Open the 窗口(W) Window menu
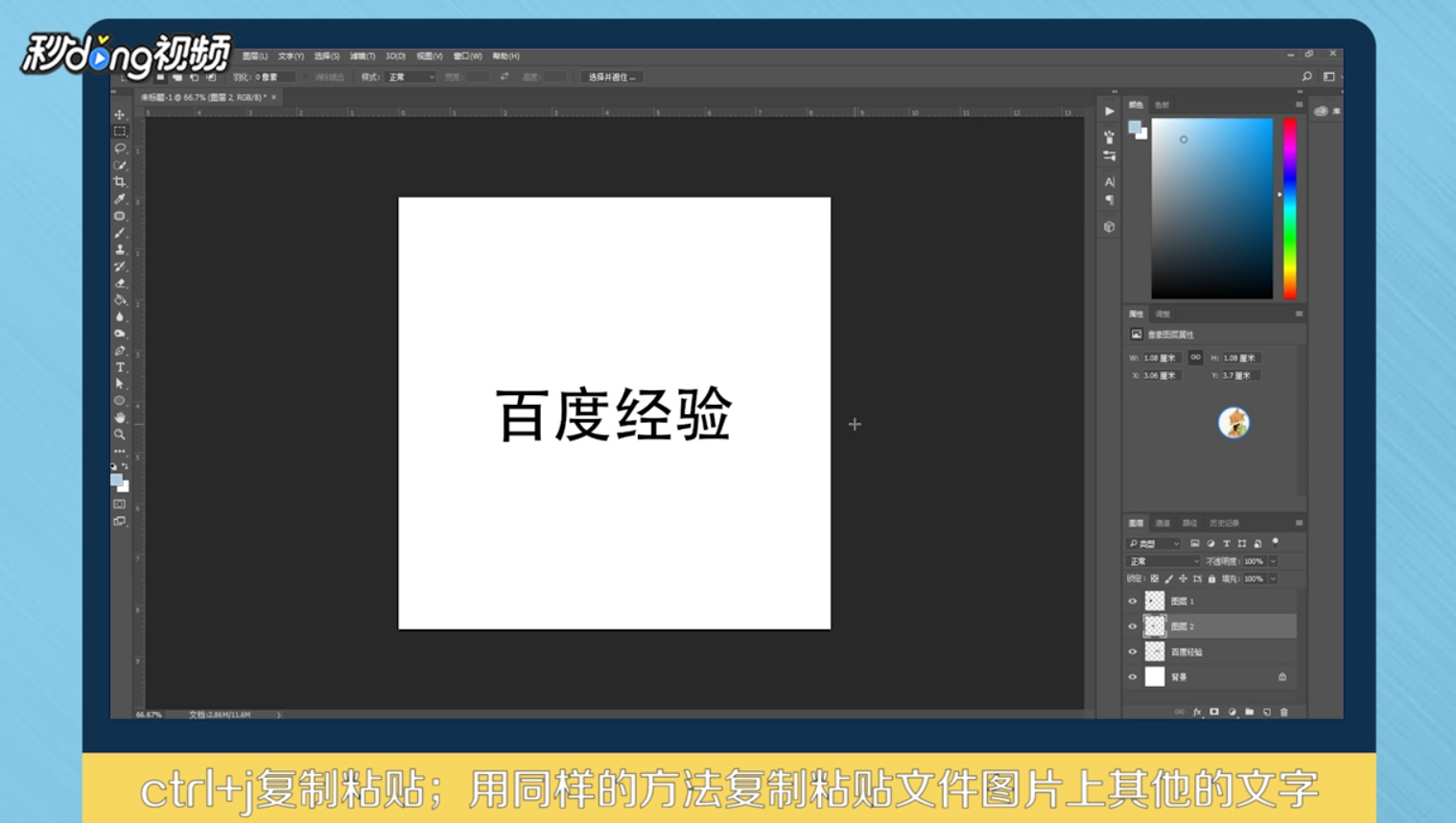This screenshot has width=1456, height=823. pos(467,57)
